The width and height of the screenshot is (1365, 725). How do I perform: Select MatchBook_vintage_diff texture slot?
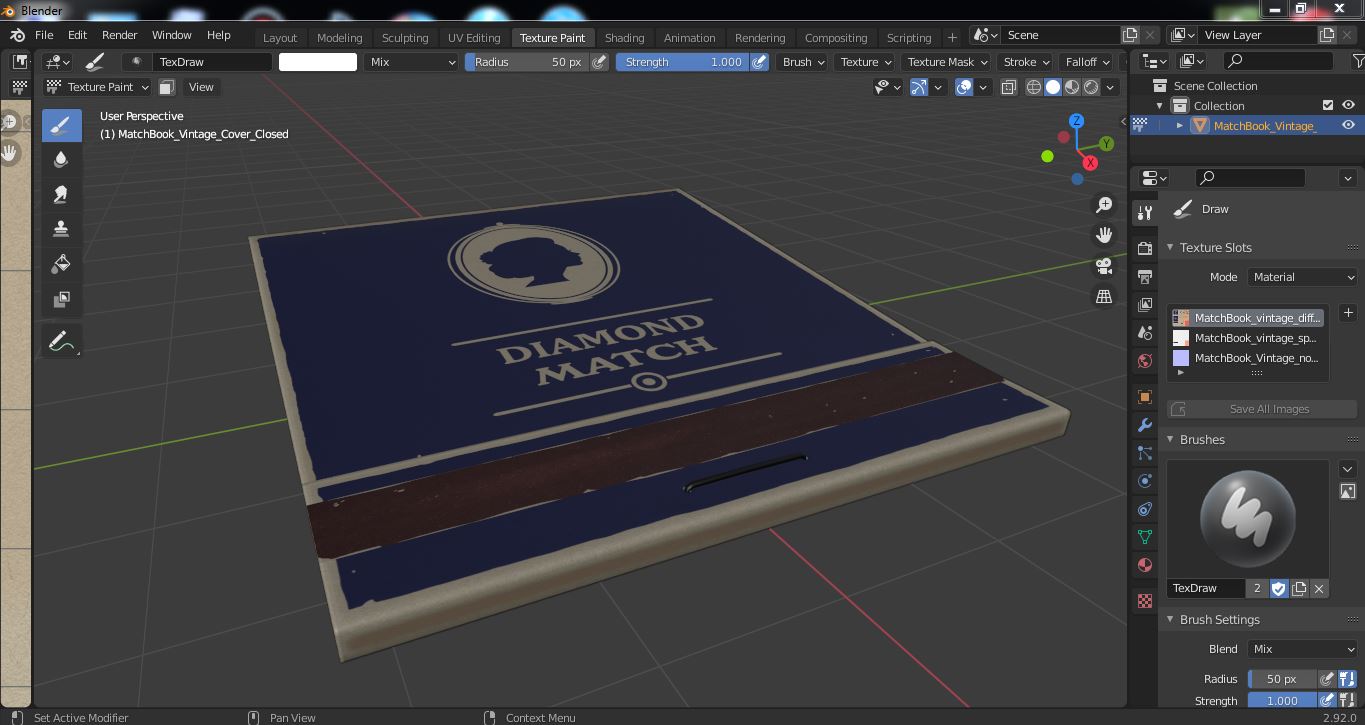(x=1247, y=318)
